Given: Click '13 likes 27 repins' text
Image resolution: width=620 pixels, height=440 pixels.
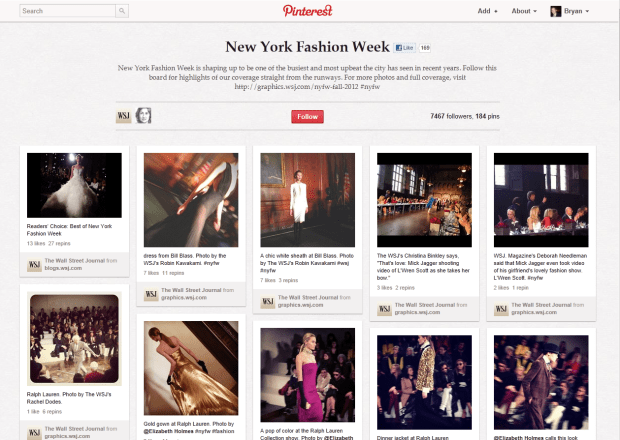Looking at the screenshot, I should tap(49, 244).
